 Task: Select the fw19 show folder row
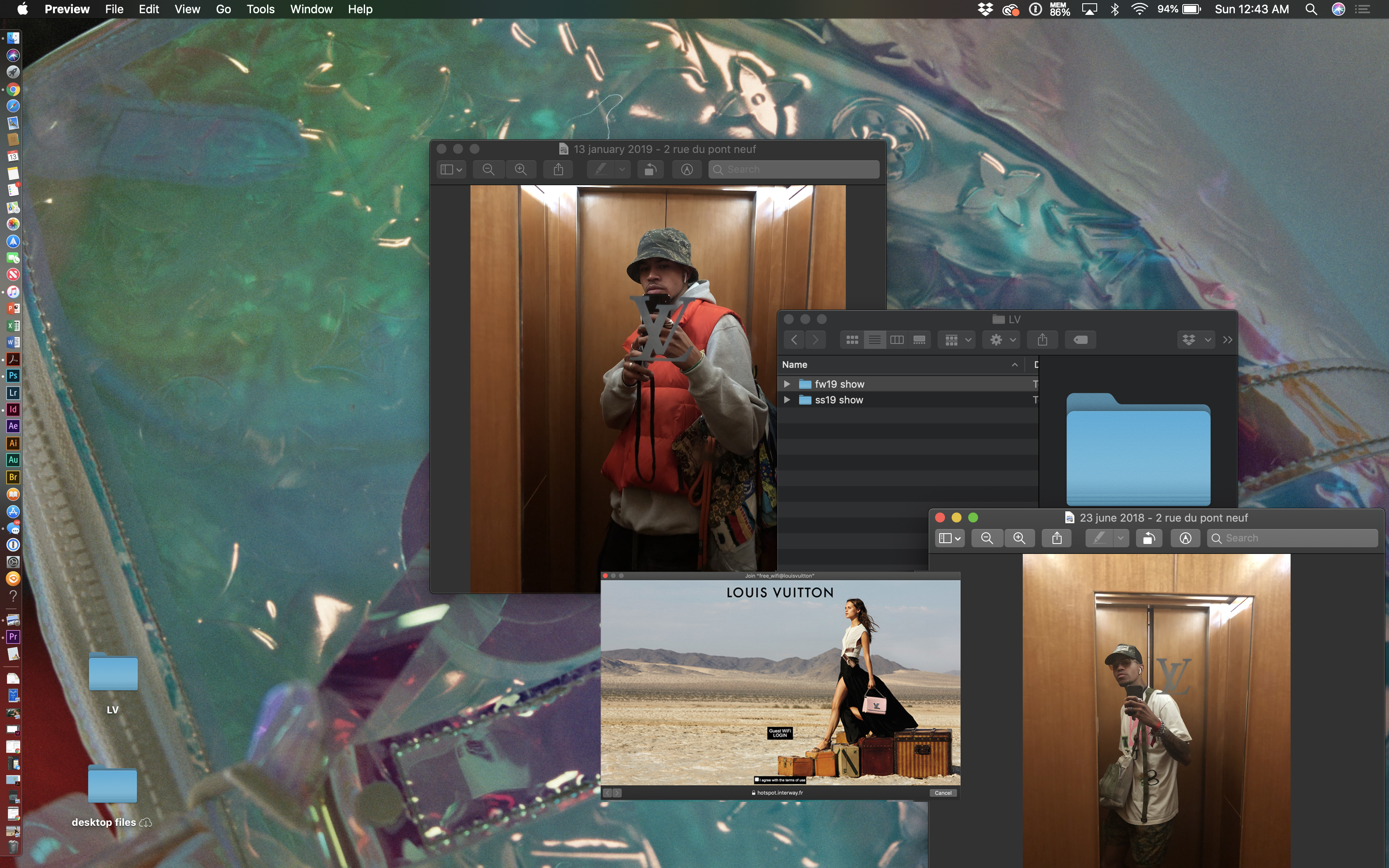[908, 384]
